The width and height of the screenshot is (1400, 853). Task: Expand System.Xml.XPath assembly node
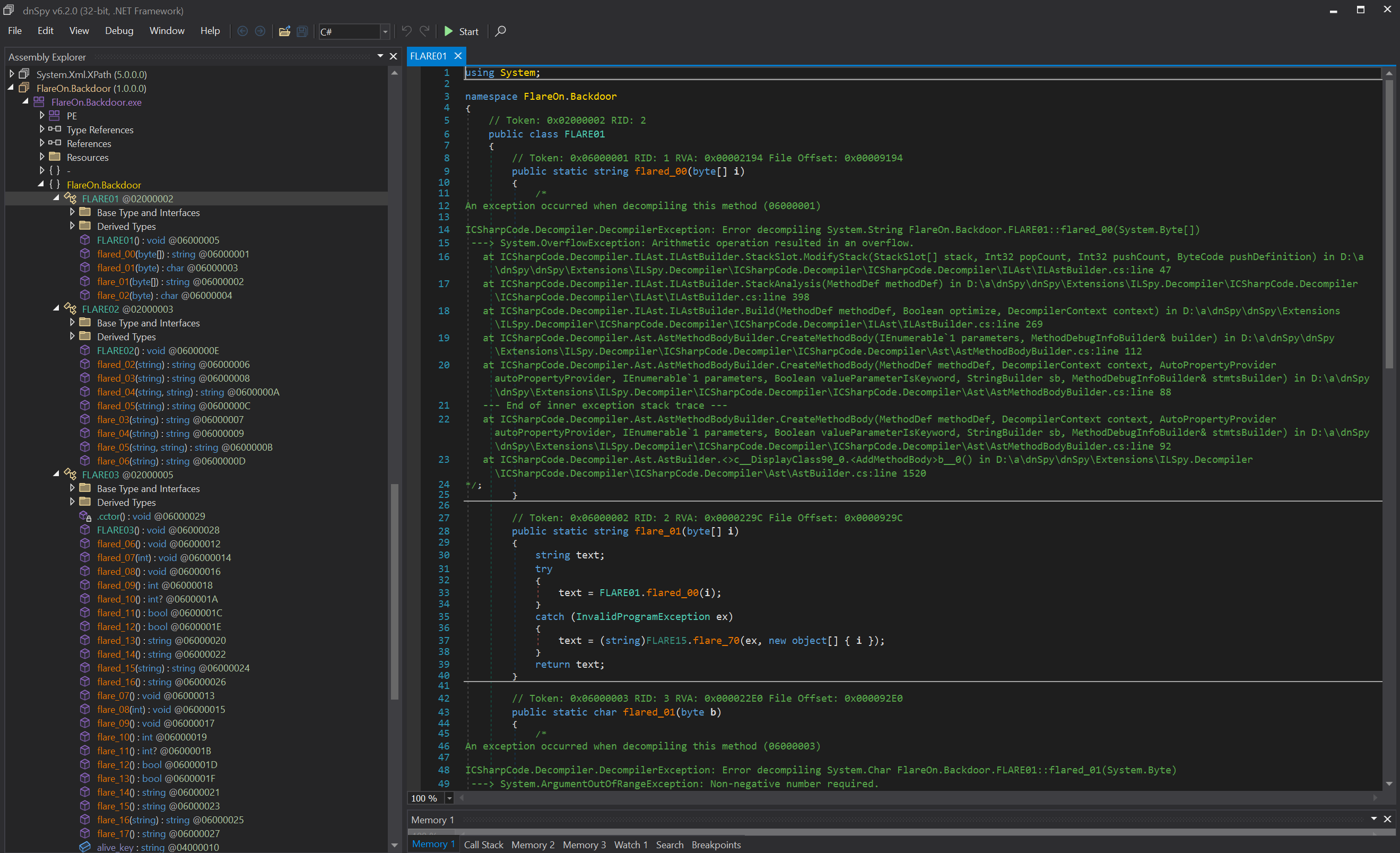coord(12,74)
